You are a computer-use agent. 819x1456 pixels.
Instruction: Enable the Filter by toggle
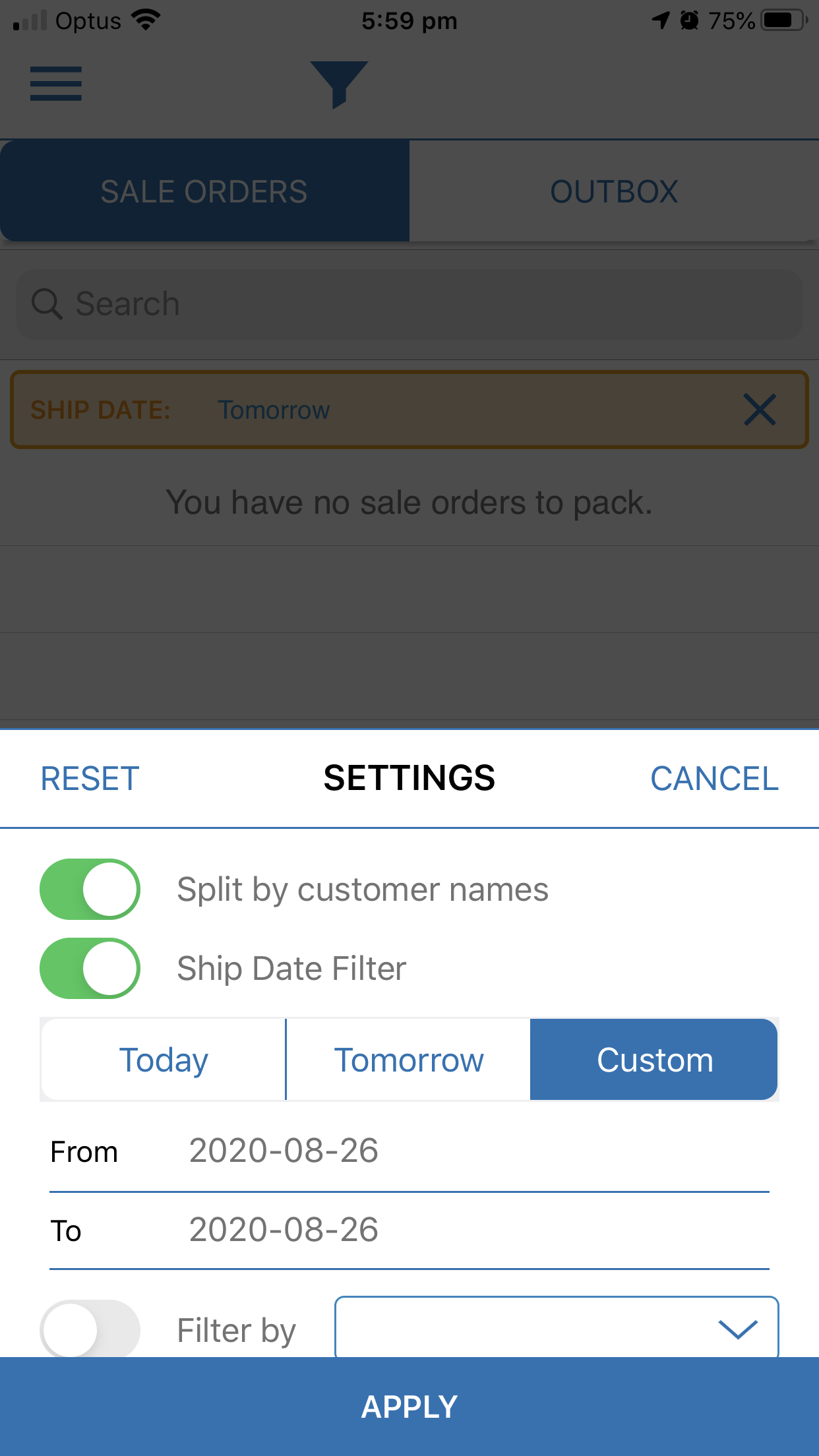click(90, 1329)
